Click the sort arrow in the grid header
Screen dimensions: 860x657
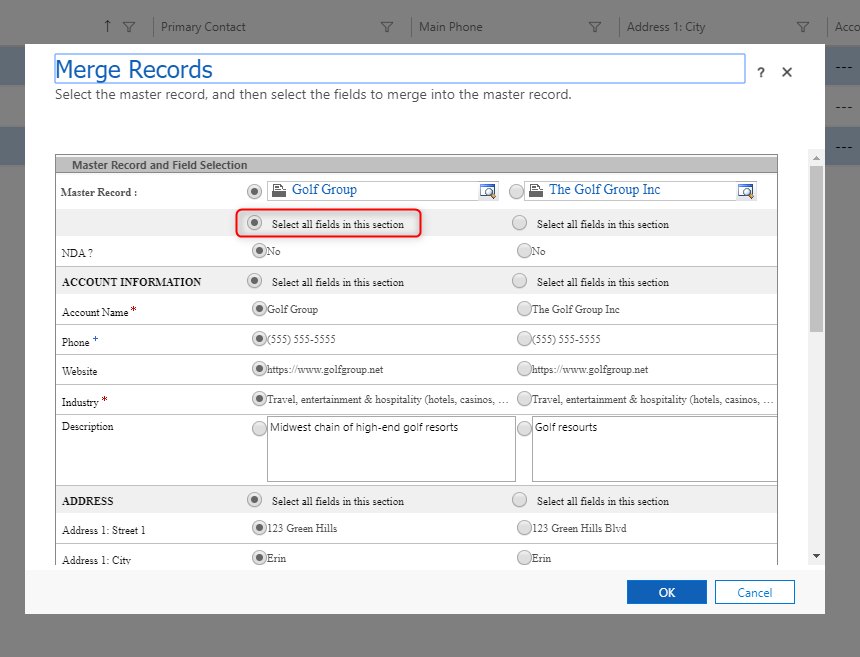pyautogui.click(x=108, y=26)
